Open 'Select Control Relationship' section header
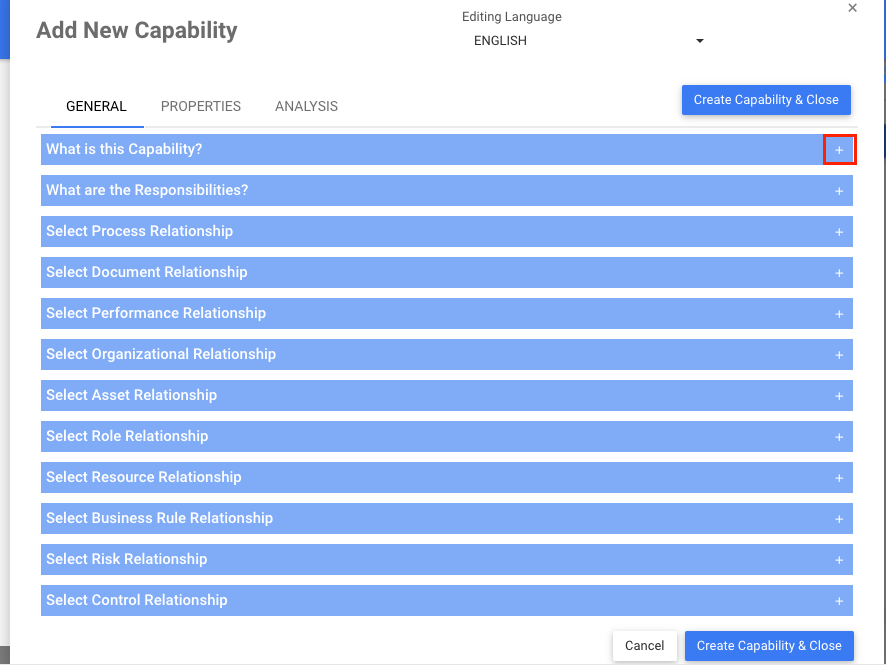This screenshot has width=886, height=665. click(x=447, y=601)
